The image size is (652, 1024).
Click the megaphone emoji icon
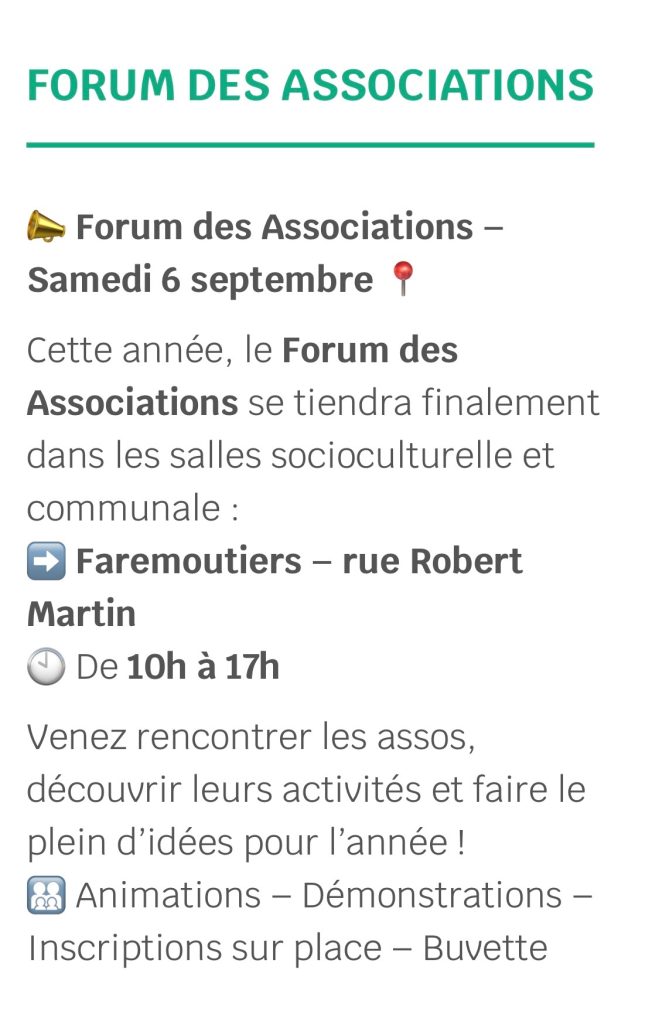[x=46, y=227]
